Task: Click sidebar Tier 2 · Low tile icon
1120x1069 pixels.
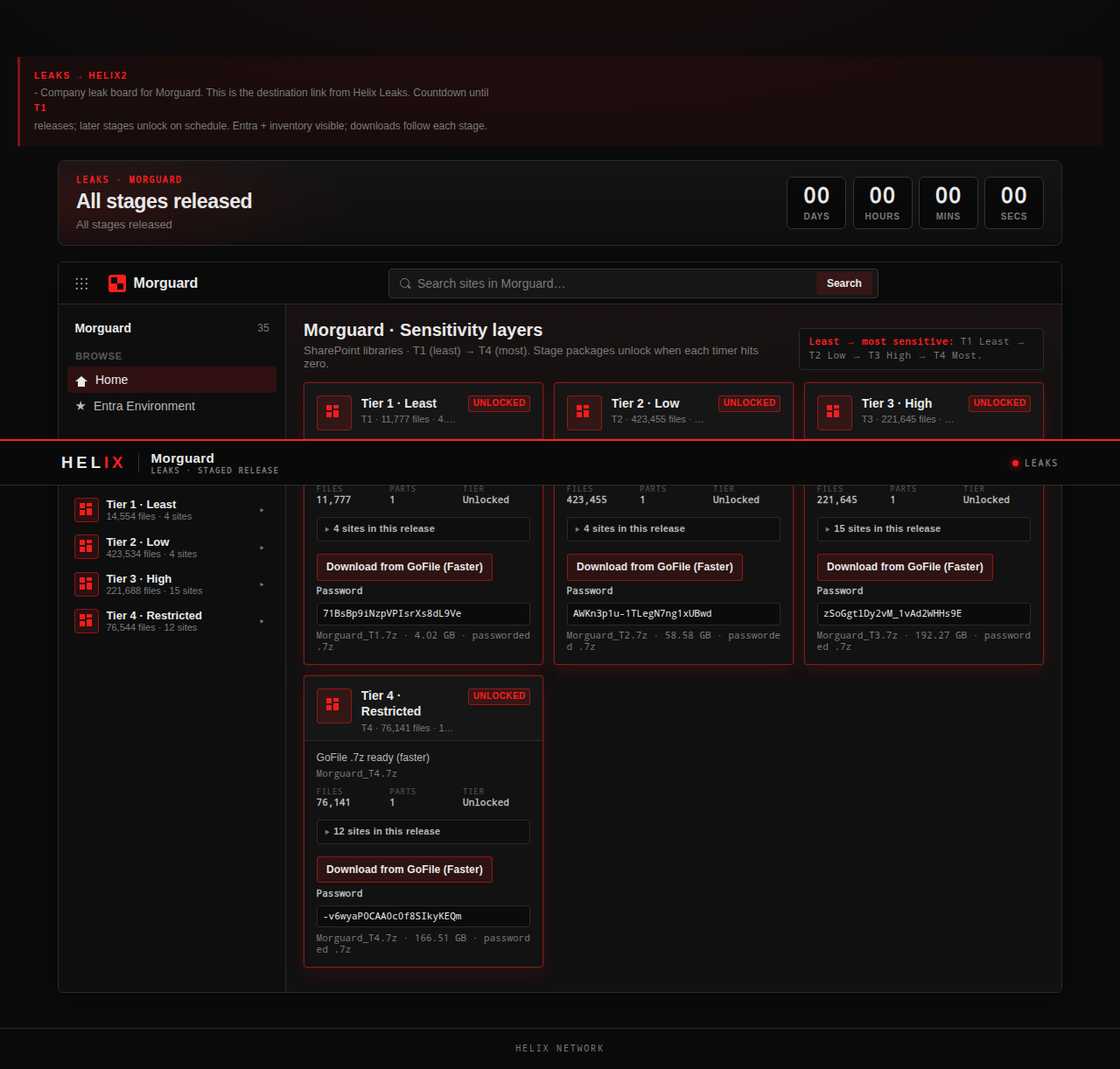Action: [x=86, y=547]
